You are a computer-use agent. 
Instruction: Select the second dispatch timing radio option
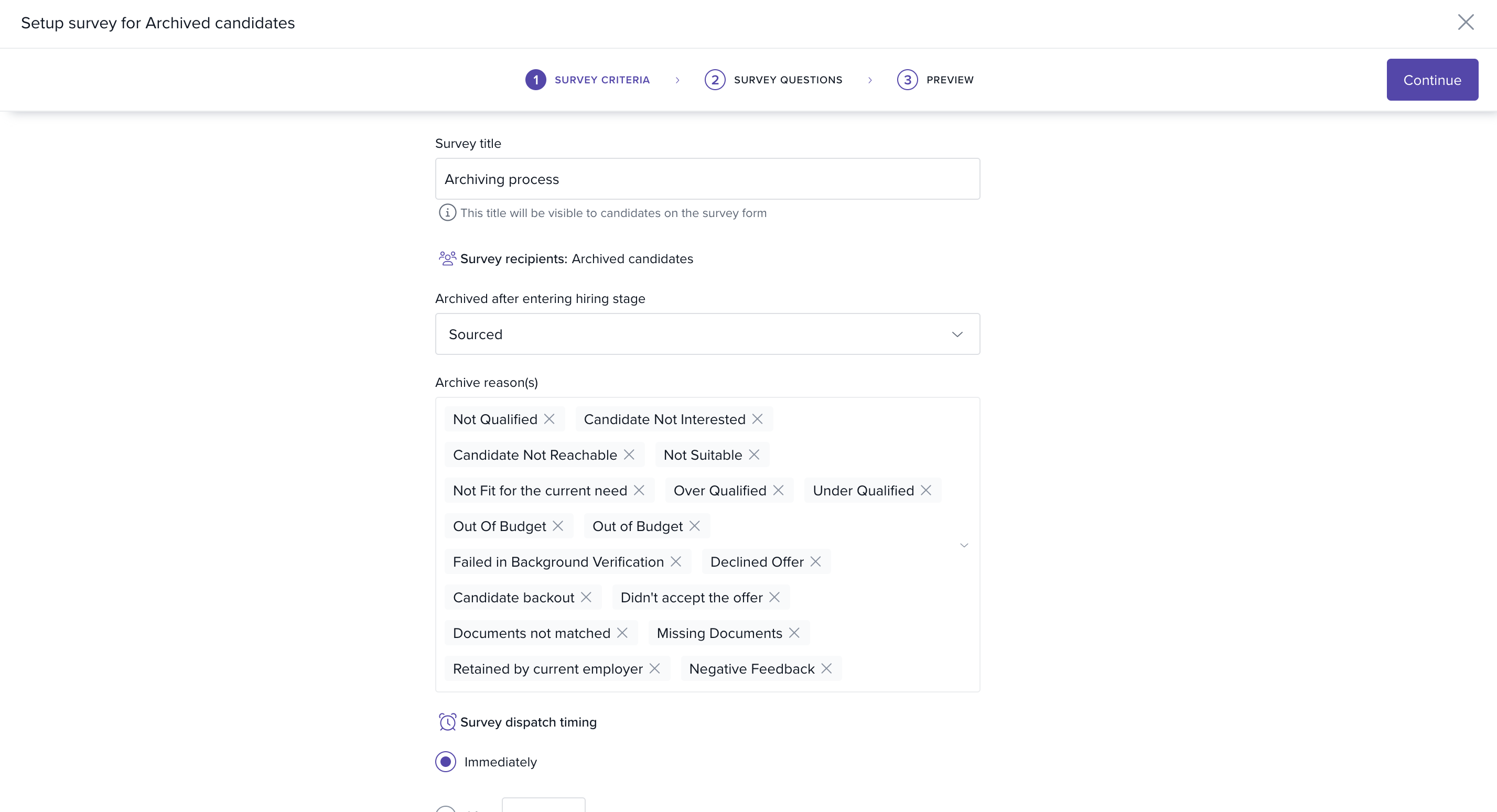[446, 808]
